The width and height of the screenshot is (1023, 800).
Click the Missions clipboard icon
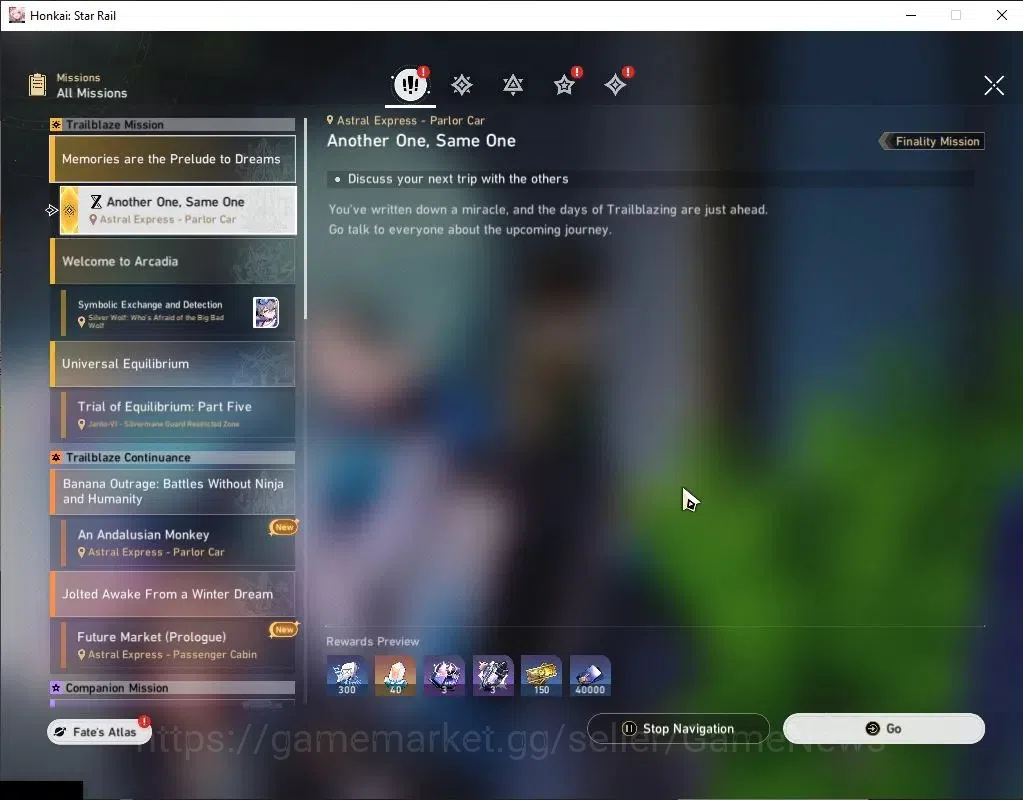click(x=38, y=85)
